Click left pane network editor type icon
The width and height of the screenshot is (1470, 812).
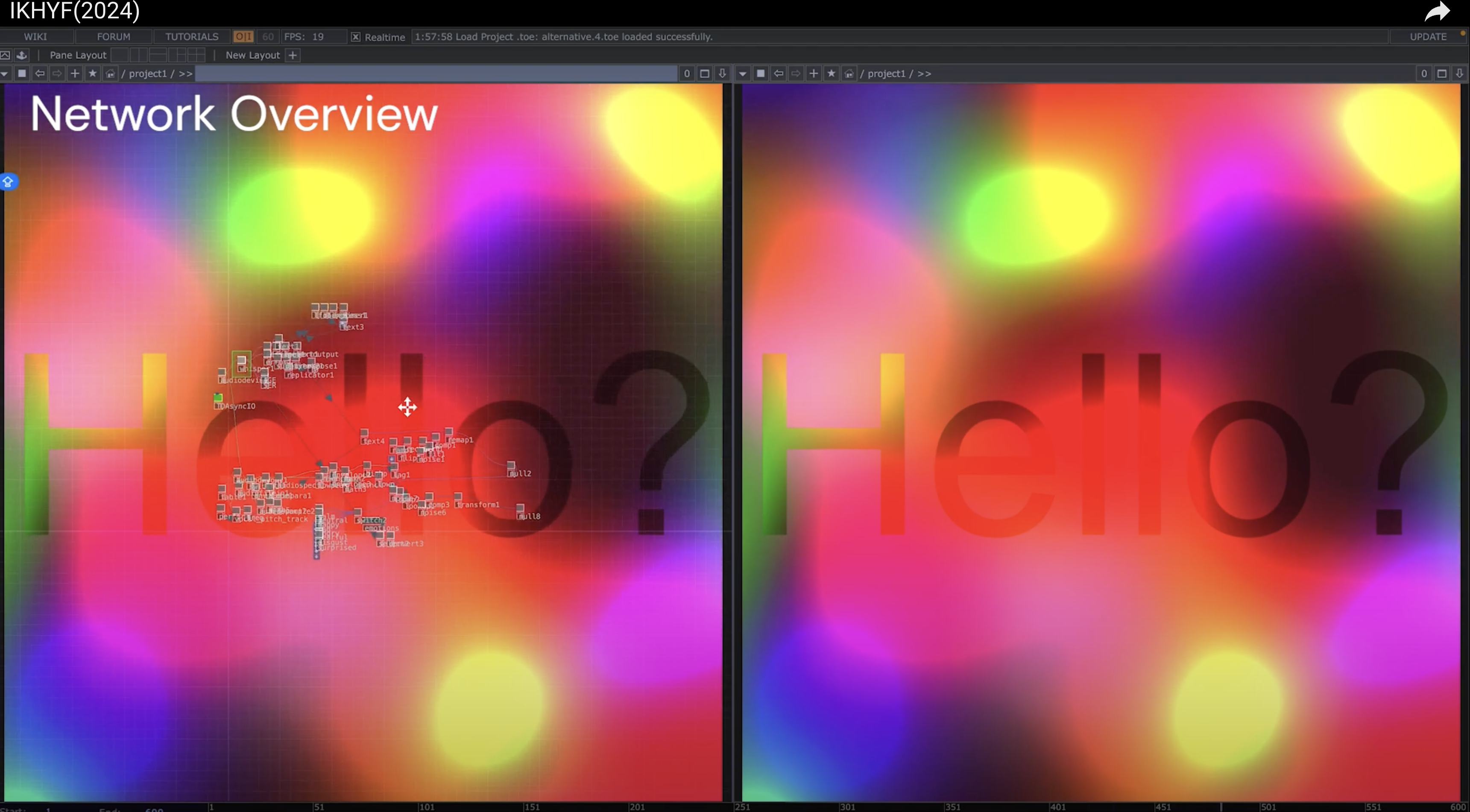tap(22, 73)
